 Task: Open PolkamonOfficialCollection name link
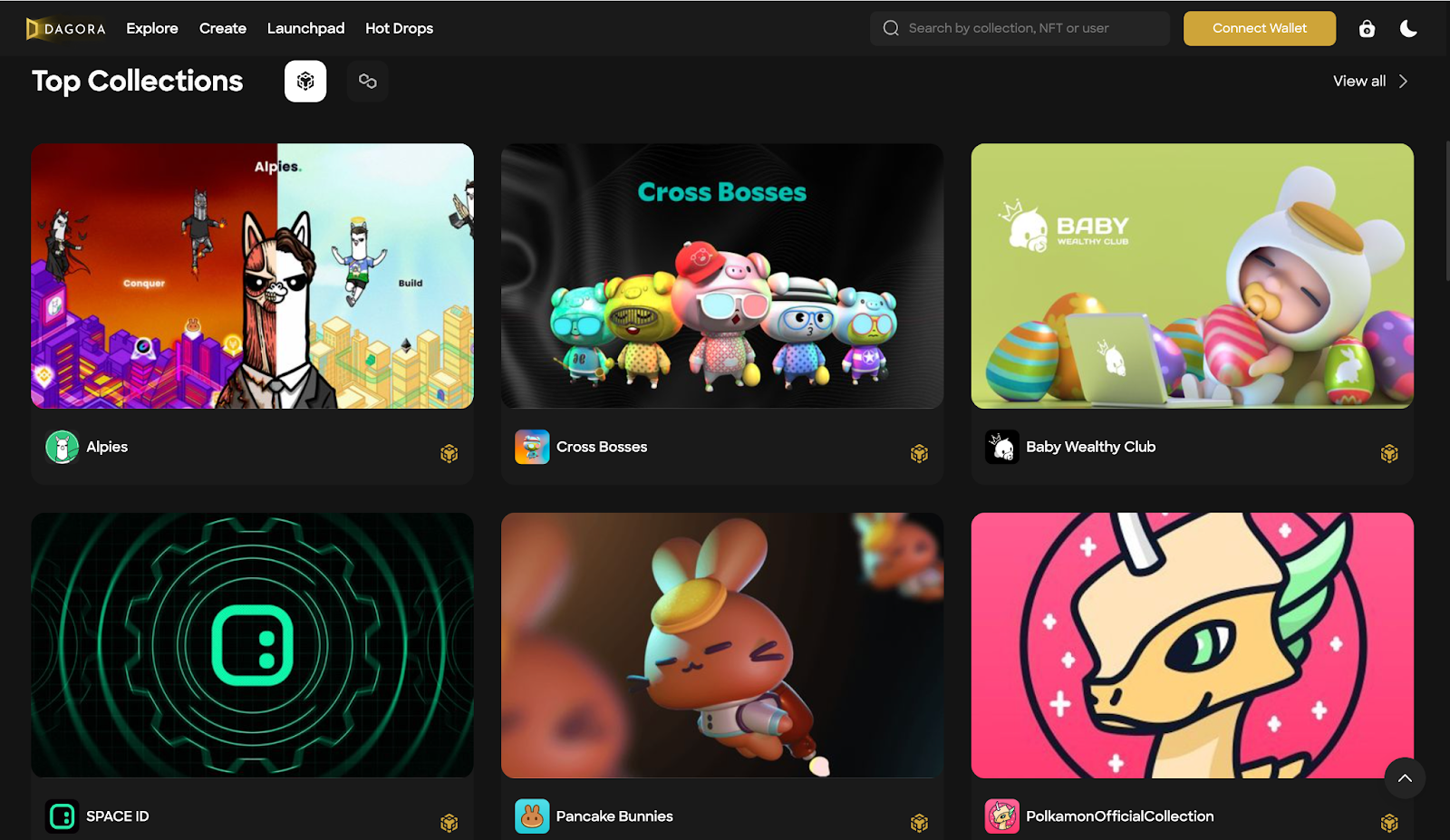pos(1119,816)
